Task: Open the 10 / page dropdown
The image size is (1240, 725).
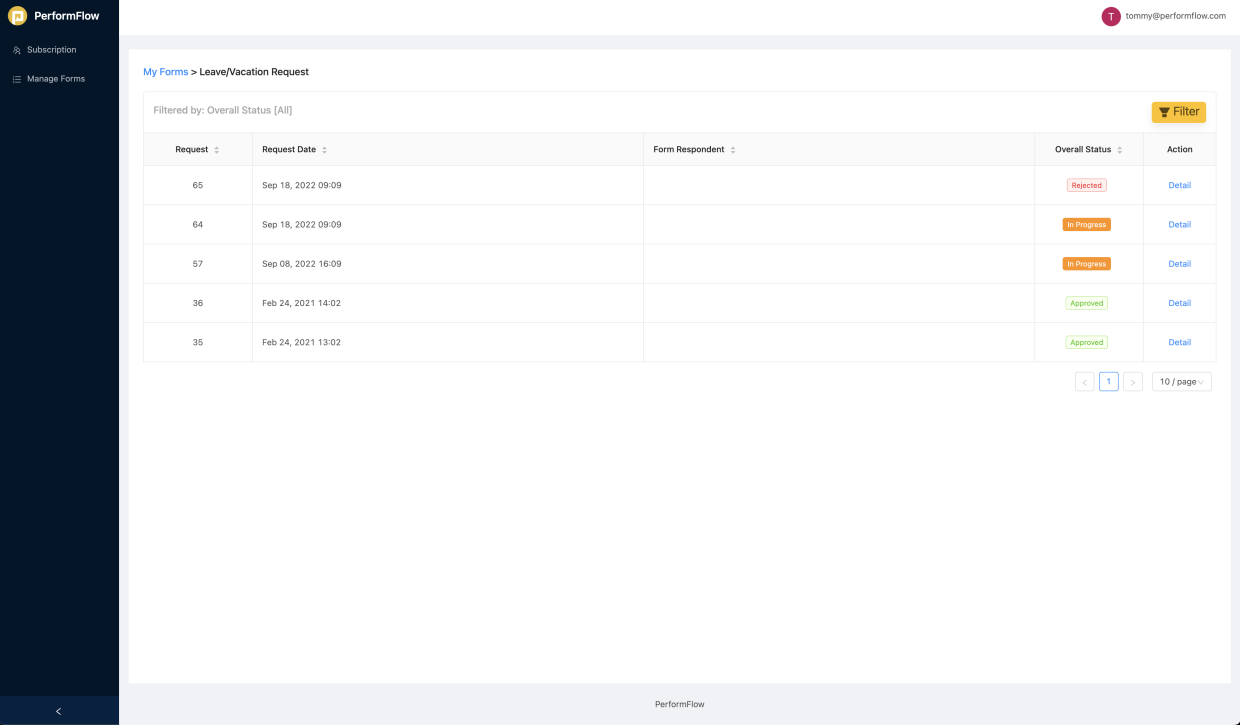Action: (1181, 381)
